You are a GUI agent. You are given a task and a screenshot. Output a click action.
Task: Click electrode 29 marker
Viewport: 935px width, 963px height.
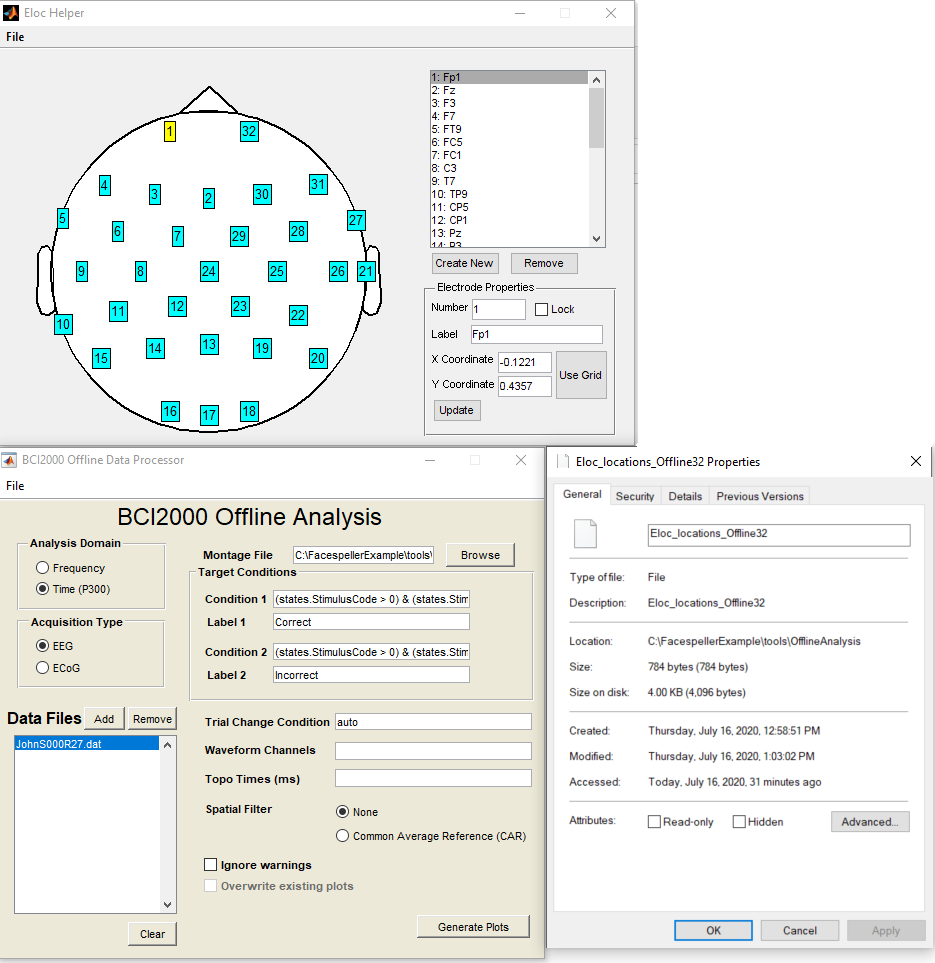(x=240, y=236)
